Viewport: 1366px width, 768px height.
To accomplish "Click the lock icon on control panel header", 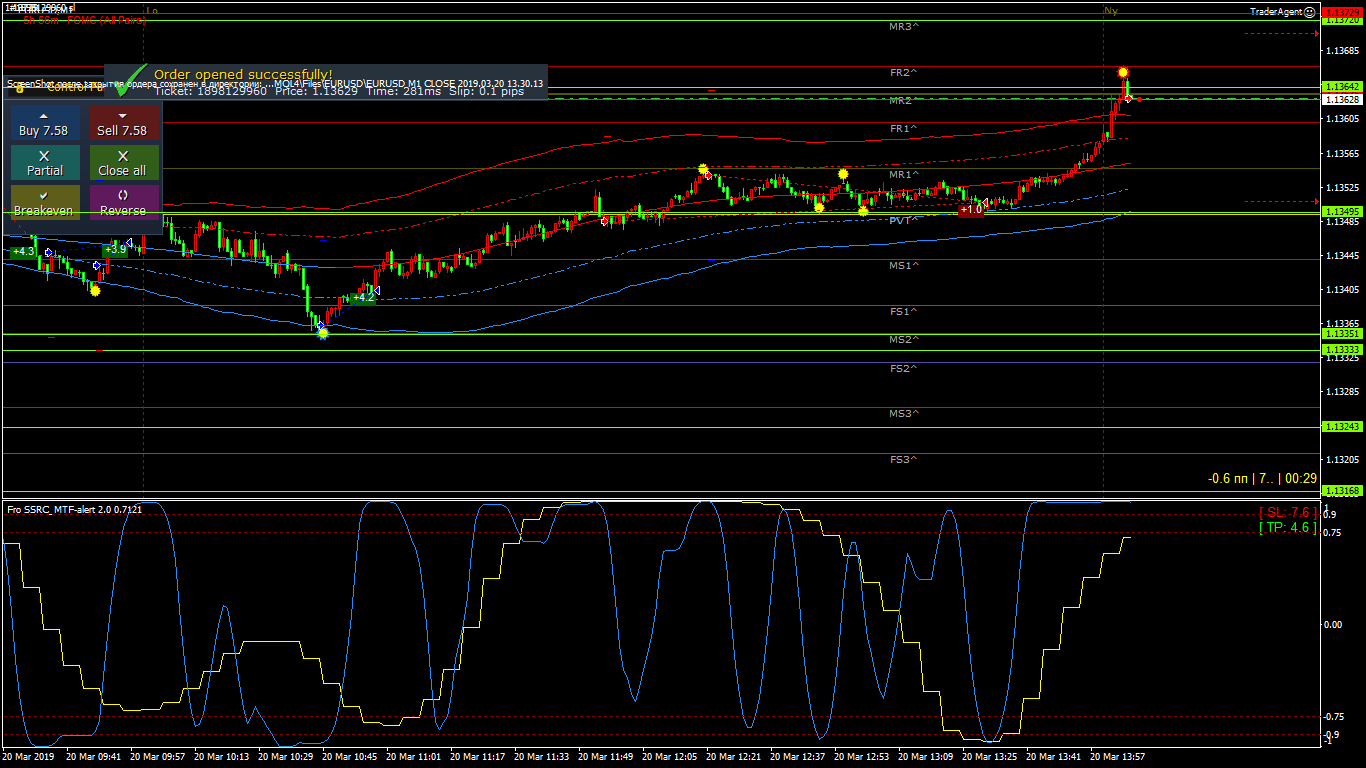I will tap(19, 88).
